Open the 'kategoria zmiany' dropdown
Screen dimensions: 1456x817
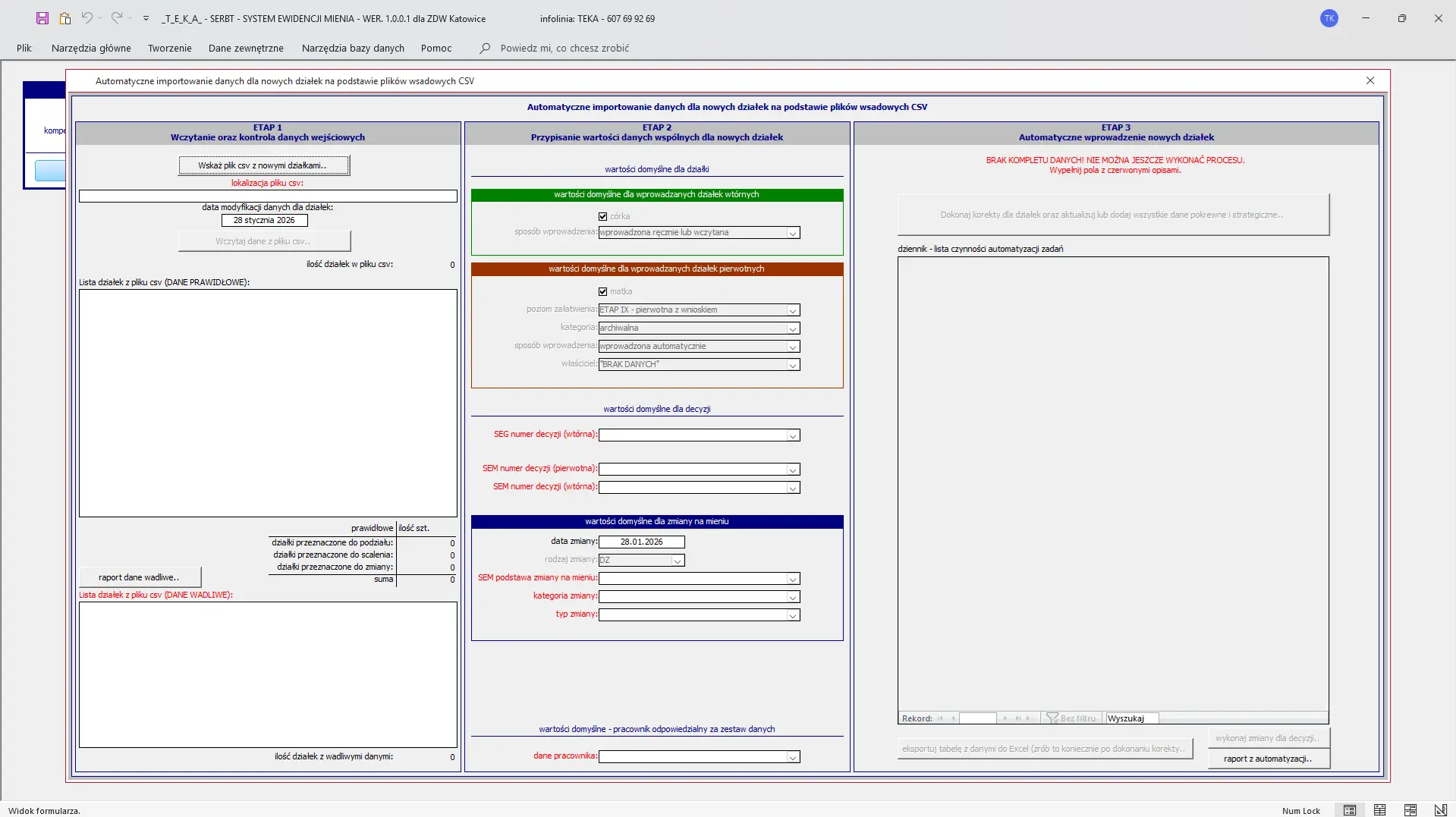pyautogui.click(x=793, y=597)
